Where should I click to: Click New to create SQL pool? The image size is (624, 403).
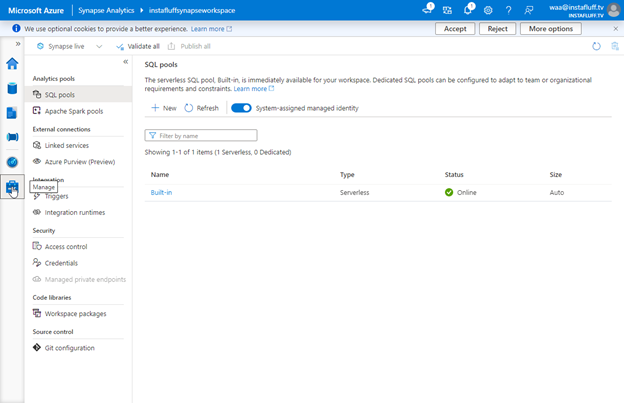point(164,108)
